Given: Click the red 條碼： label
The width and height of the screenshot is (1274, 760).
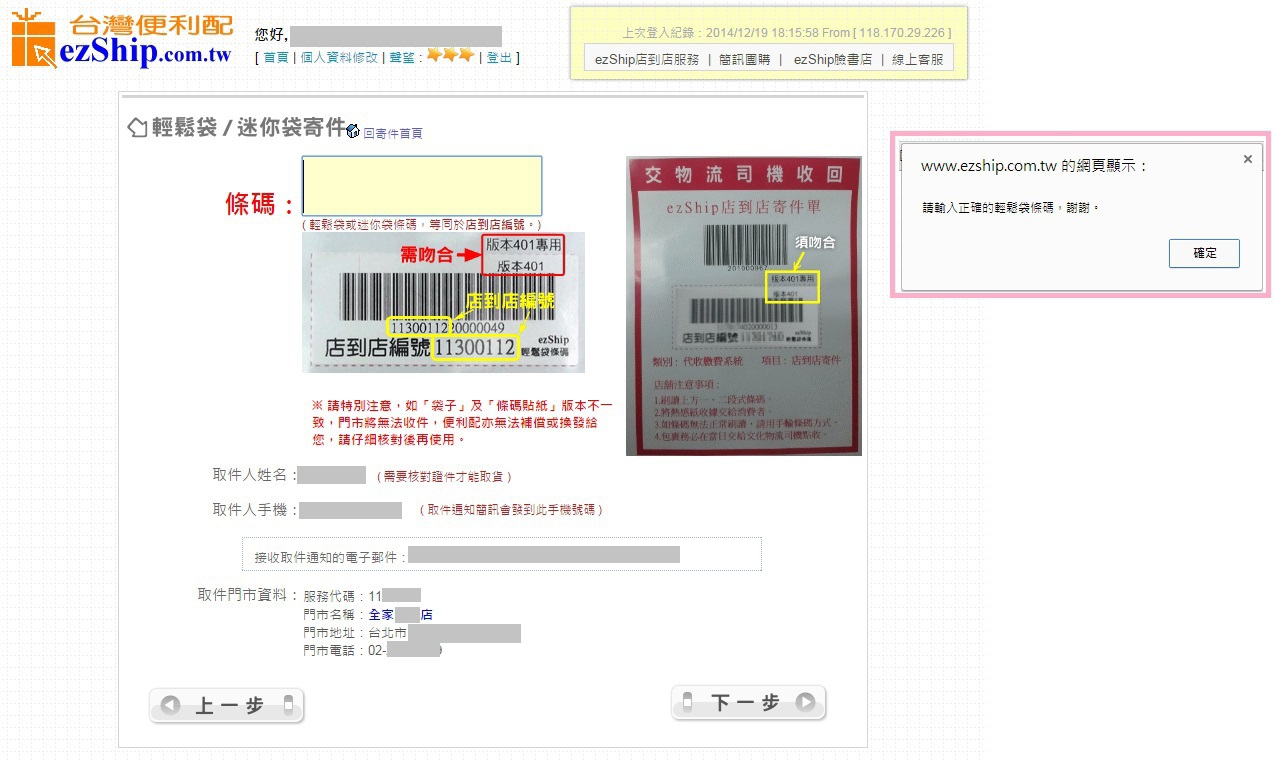Looking at the screenshot, I should tap(260, 204).
